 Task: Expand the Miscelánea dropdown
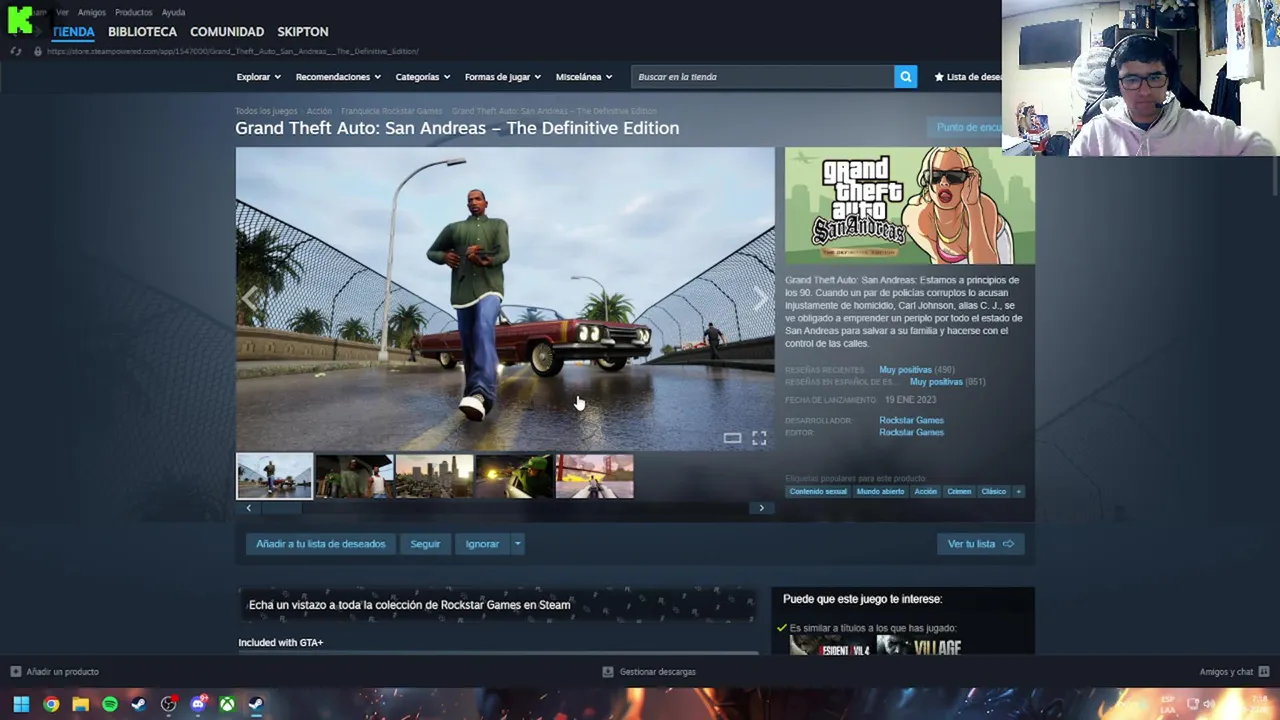[x=584, y=77]
